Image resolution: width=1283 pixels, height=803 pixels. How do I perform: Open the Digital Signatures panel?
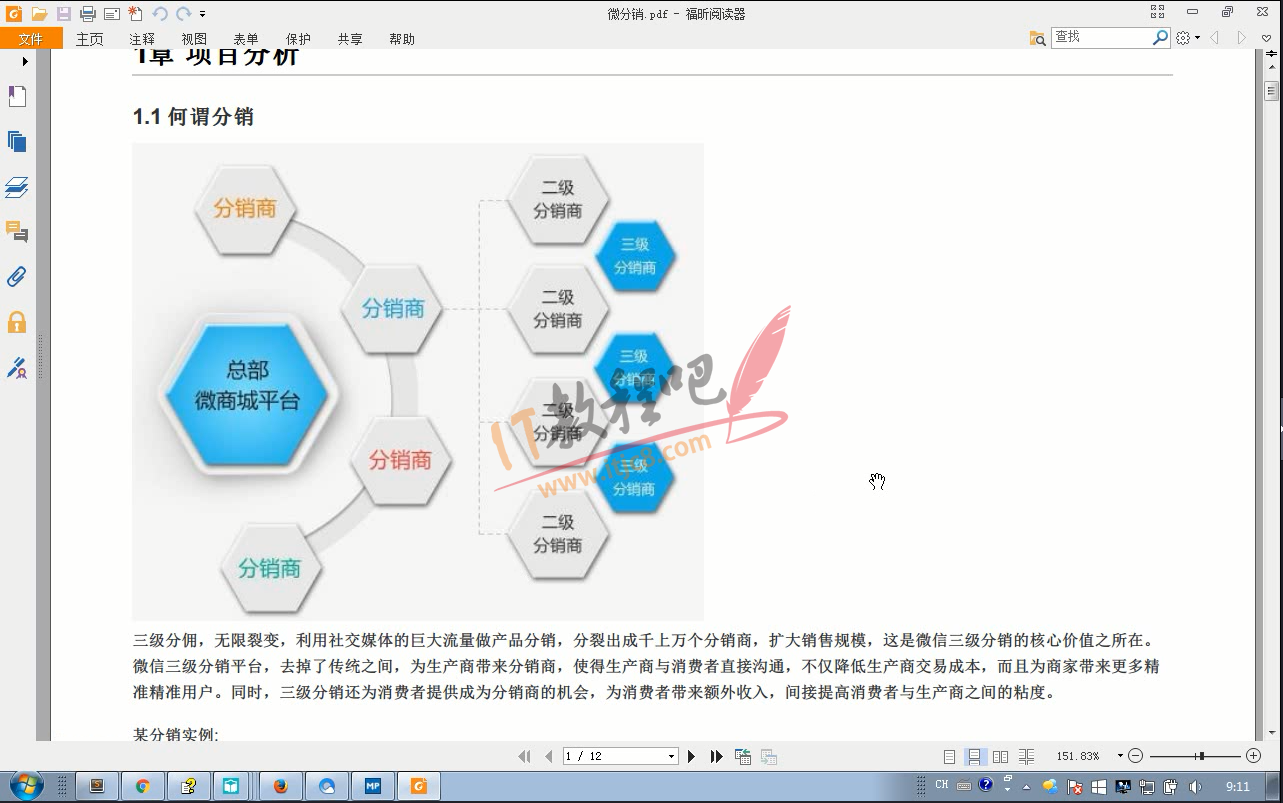tap(17, 368)
